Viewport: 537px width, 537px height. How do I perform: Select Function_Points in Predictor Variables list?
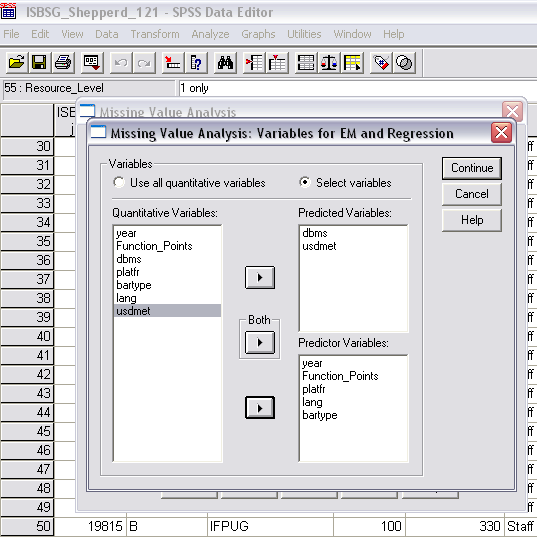(x=353, y=376)
